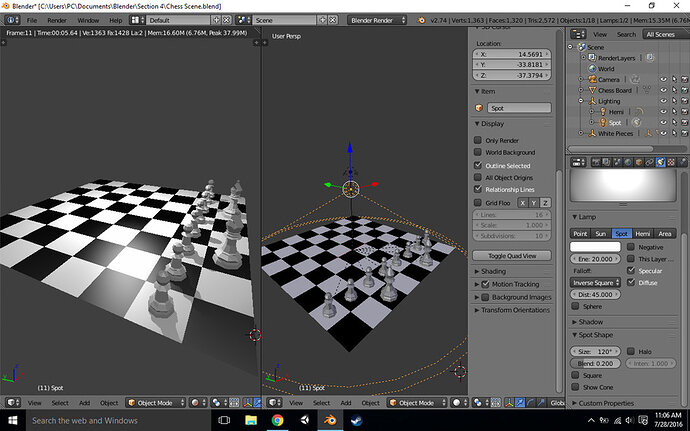Click the Item name field containing Spot
This screenshot has height=431, width=690.
coord(517,107)
